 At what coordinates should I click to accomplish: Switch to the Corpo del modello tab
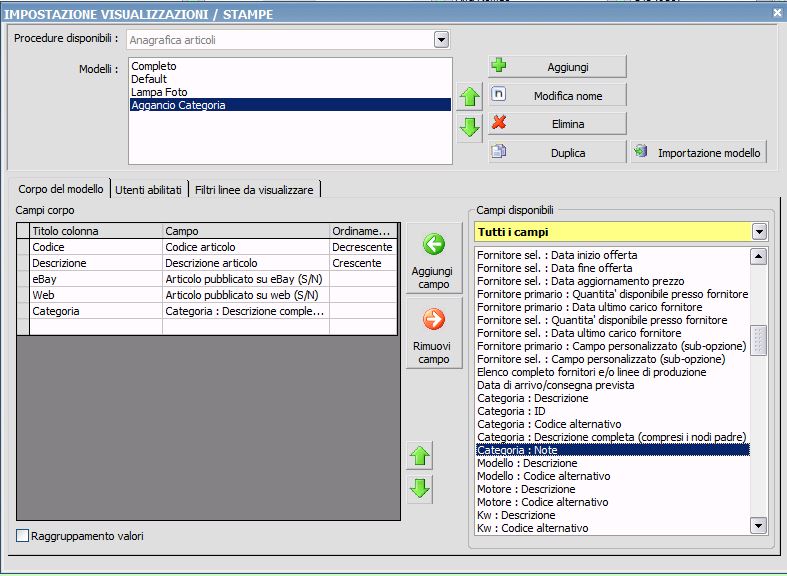pyautogui.click(x=61, y=189)
